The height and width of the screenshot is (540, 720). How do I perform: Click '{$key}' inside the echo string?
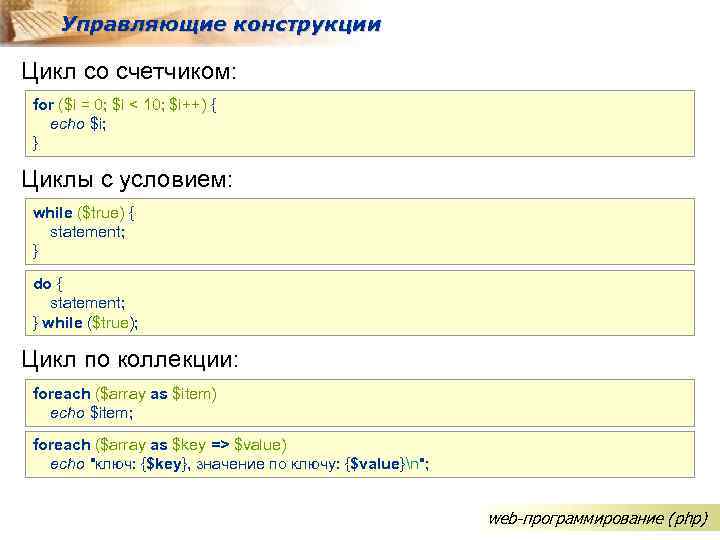tap(164, 464)
